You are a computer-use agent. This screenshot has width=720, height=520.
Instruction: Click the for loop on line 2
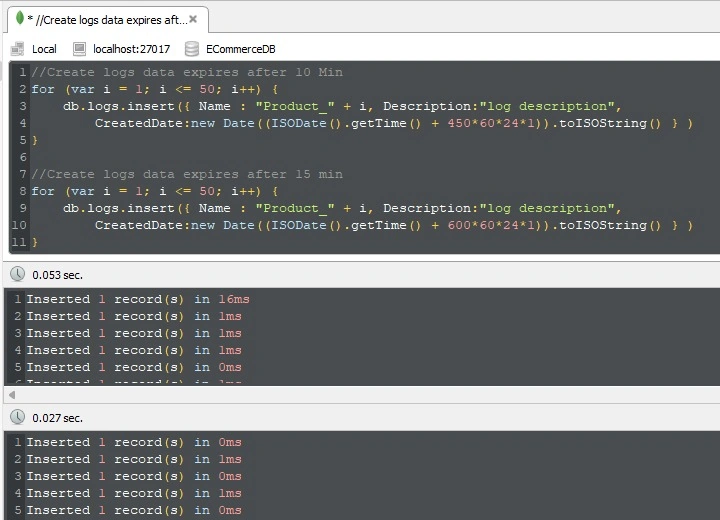tap(154, 89)
